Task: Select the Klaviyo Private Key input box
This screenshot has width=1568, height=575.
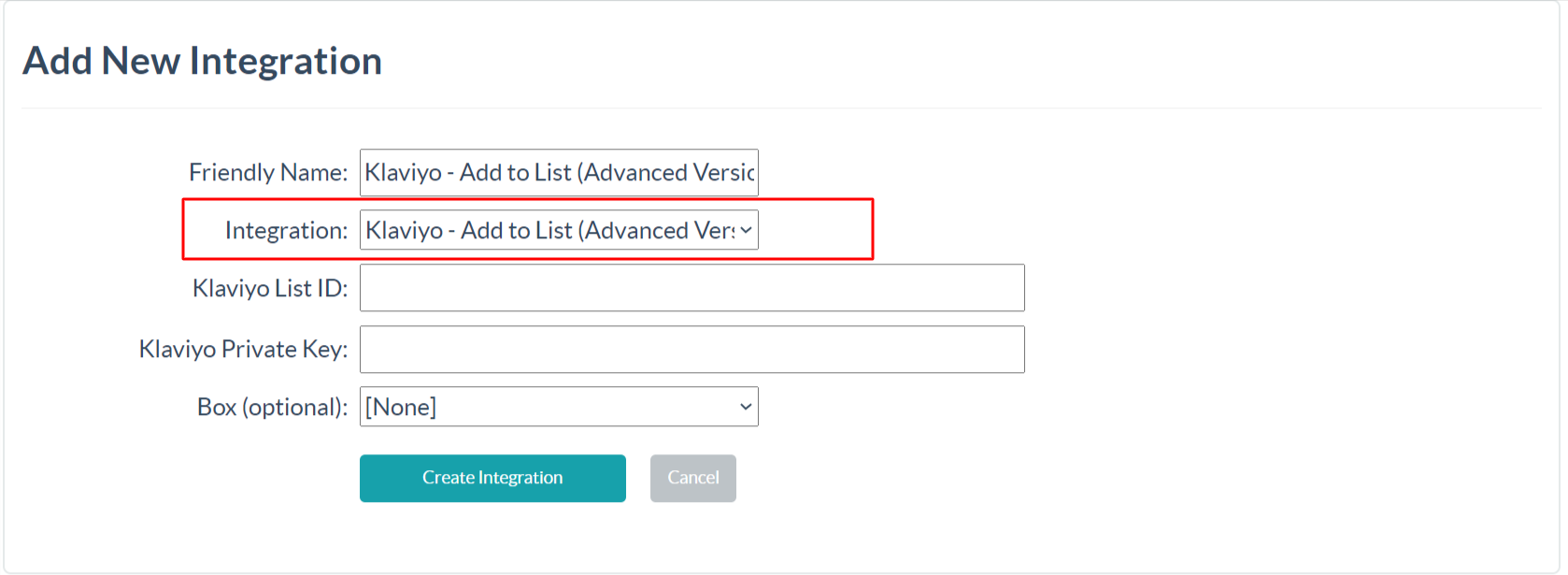Action: click(x=692, y=350)
